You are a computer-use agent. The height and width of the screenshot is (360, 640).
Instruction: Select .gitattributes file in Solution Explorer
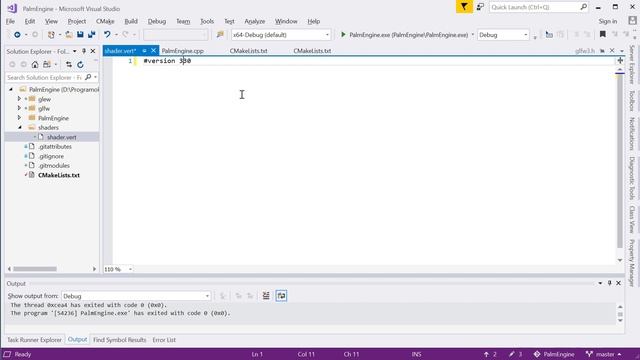[55, 146]
